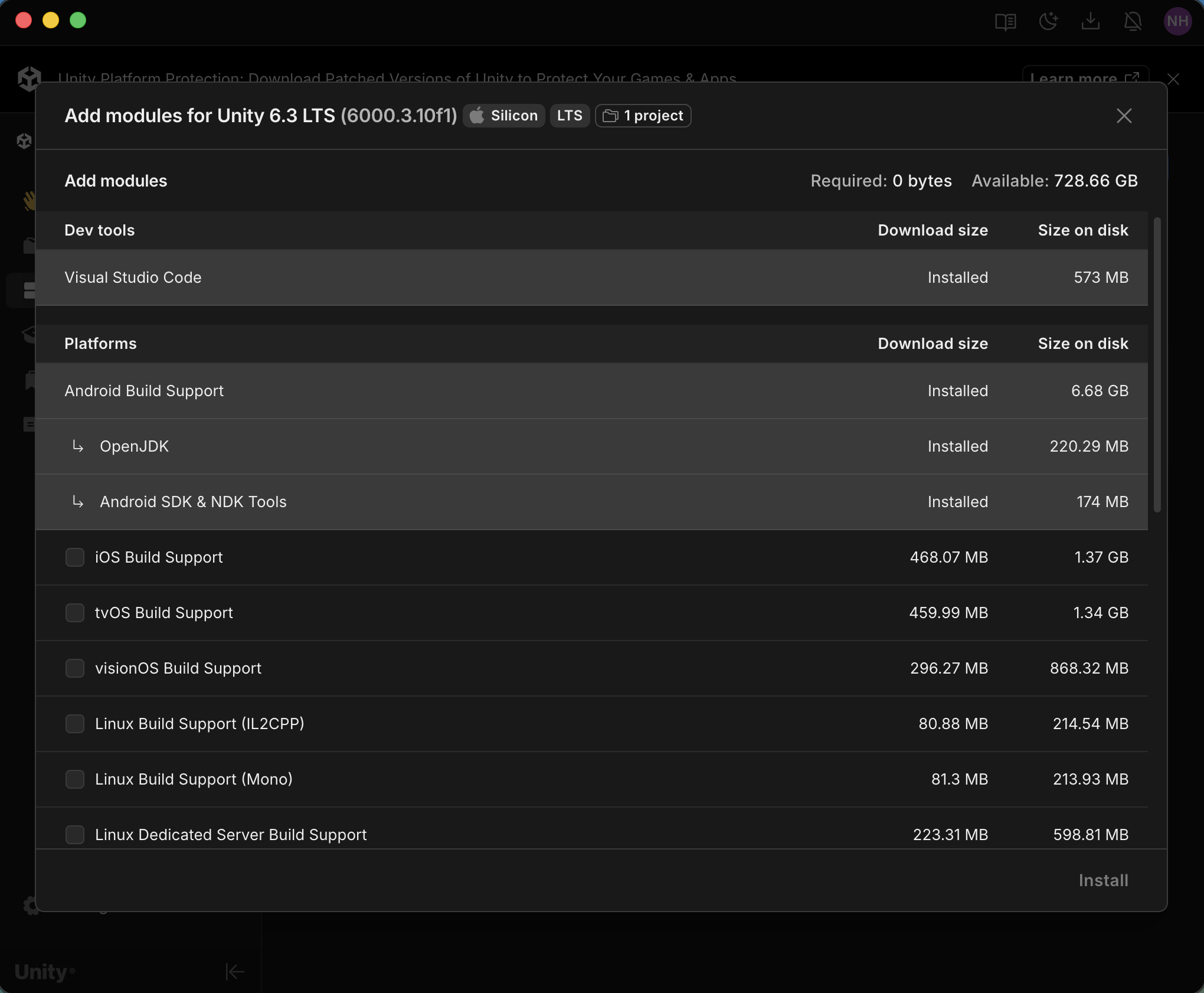Click the Install button
This screenshot has height=993, width=1204.
tap(1102, 880)
